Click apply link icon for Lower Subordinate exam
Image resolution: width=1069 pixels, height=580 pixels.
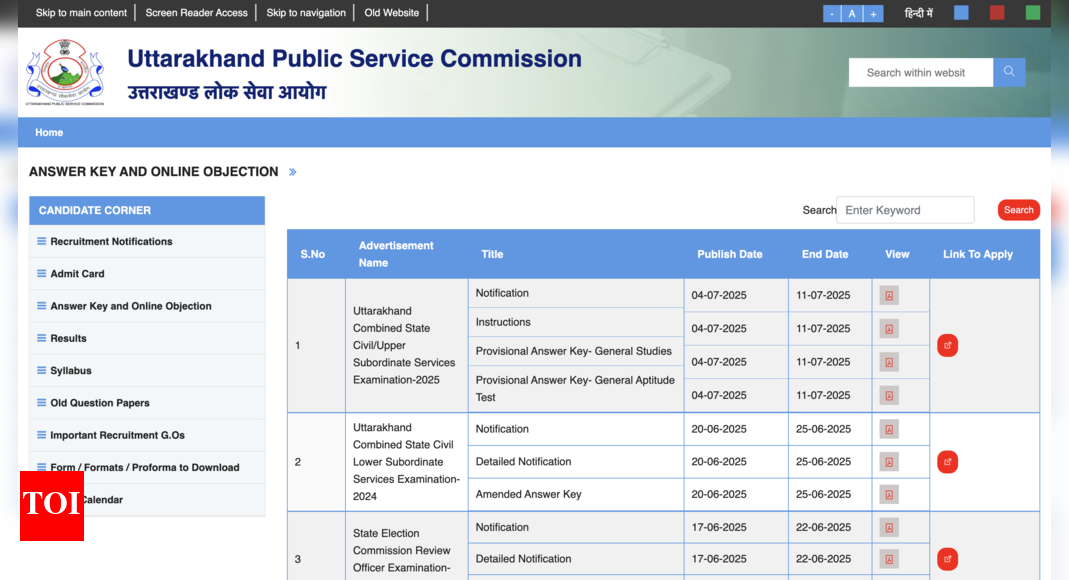[x=947, y=462]
